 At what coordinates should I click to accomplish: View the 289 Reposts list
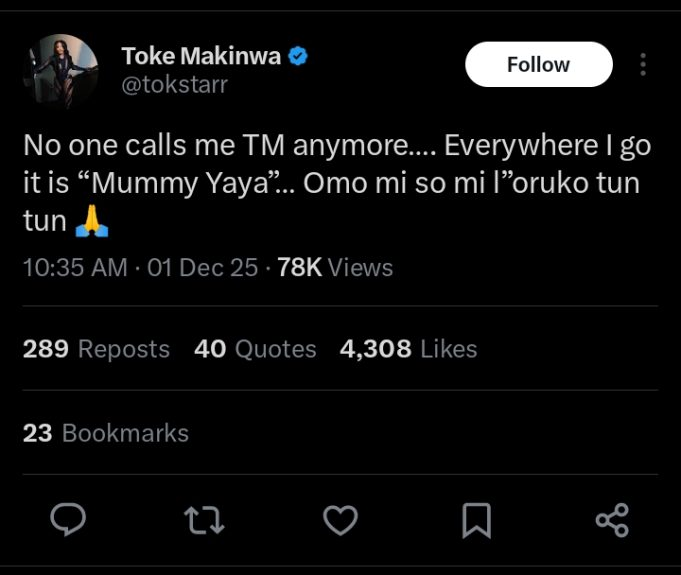(x=96, y=349)
